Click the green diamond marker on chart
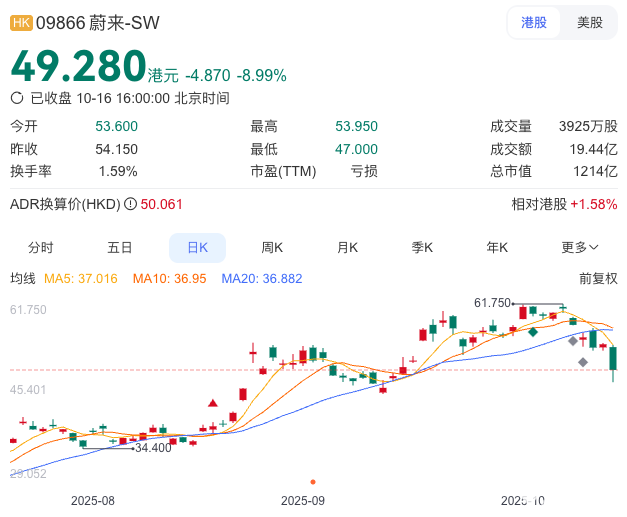The width and height of the screenshot is (627, 517). click(533, 331)
